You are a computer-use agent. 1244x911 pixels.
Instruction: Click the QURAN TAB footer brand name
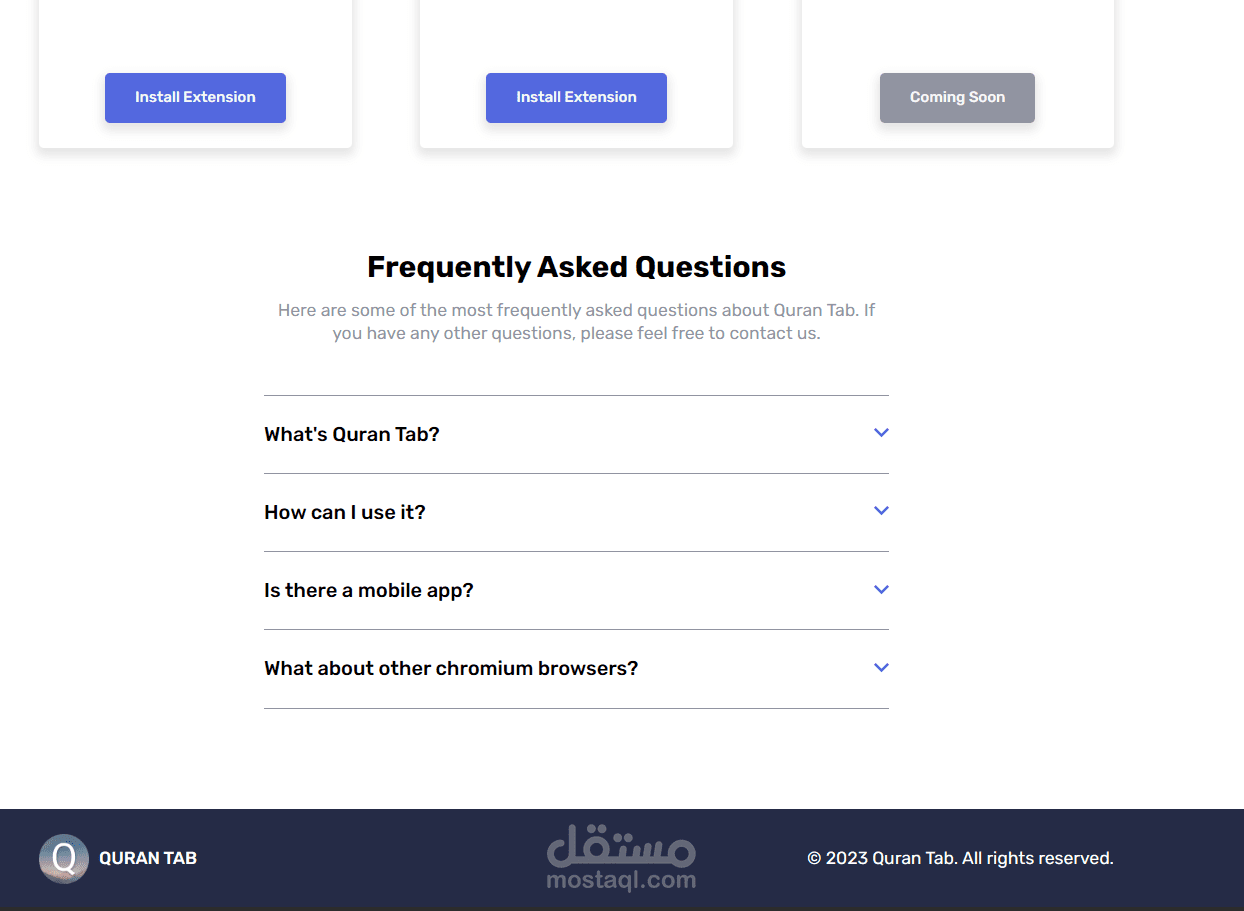148,858
